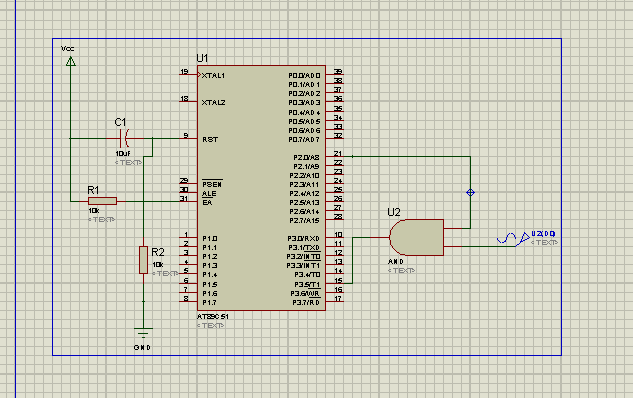Select the AND gate U2 symbol
633x398 pixels.
click(417, 237)
